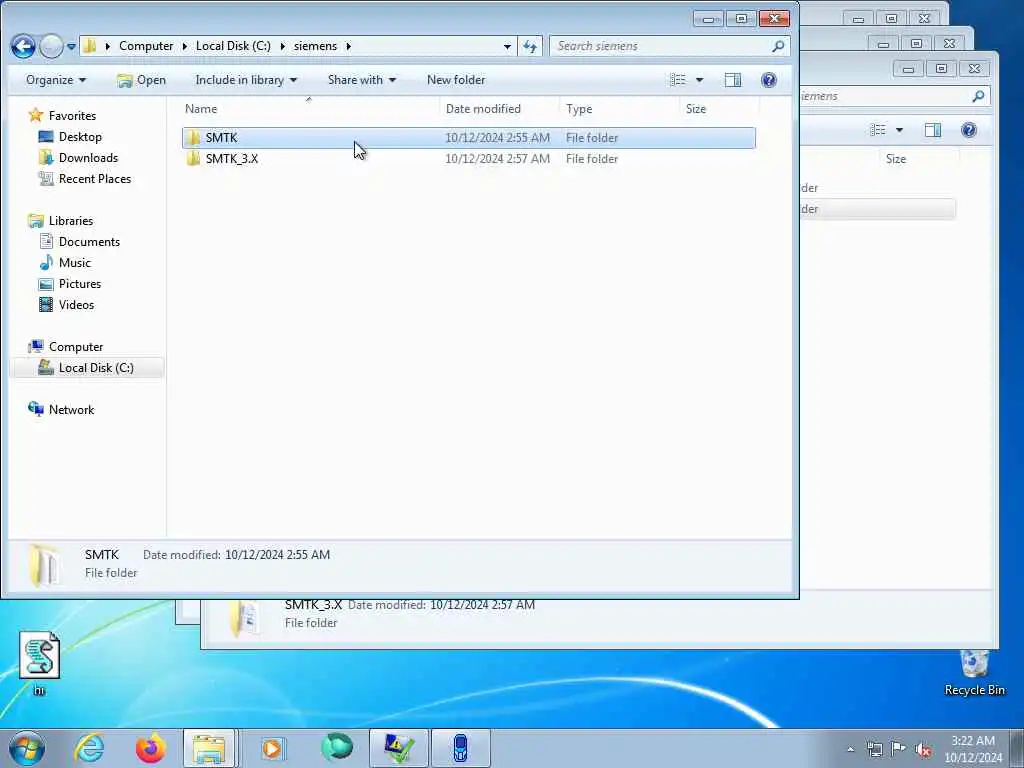Open the view options dropdown arrow

(699, 80)
